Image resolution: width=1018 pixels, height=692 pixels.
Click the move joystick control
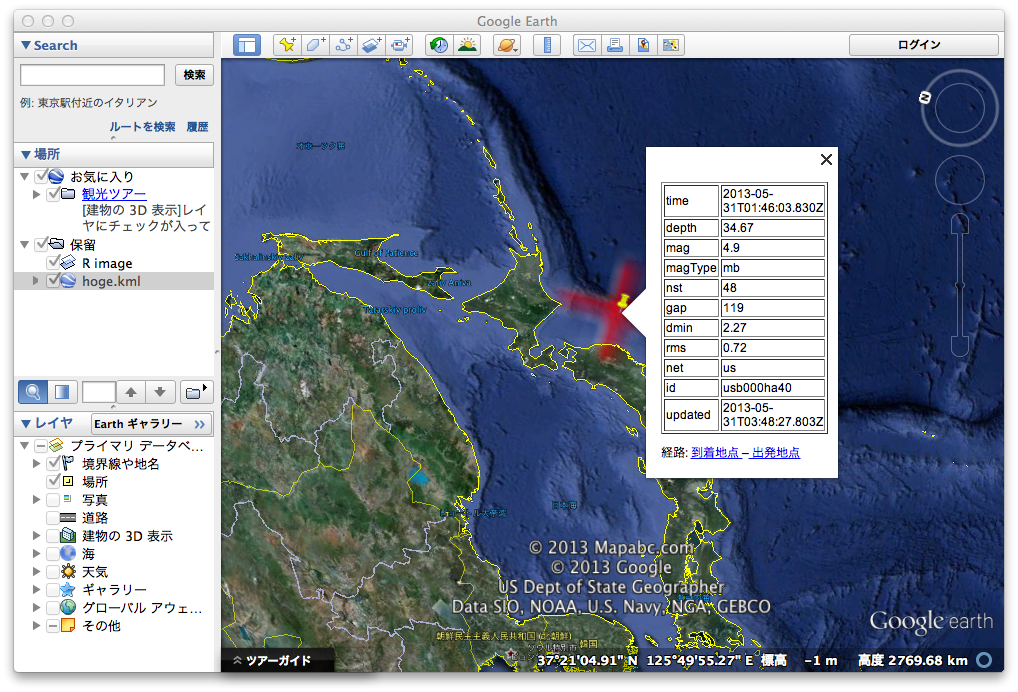click(x=960, y=180)
